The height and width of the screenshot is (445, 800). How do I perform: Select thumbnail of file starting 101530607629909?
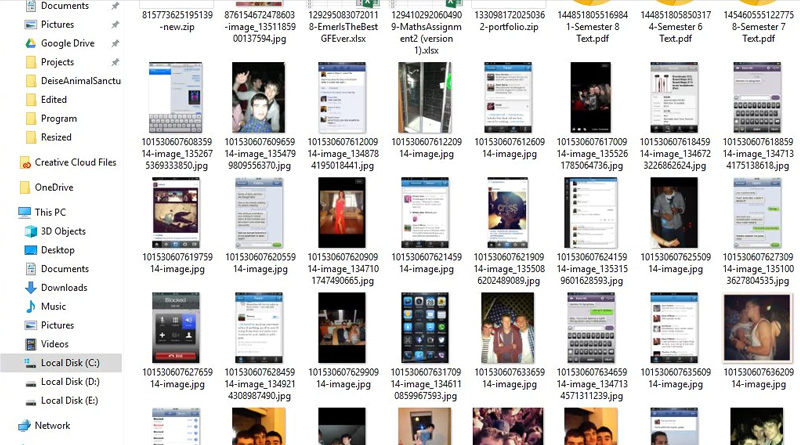(x=342, y=328)
